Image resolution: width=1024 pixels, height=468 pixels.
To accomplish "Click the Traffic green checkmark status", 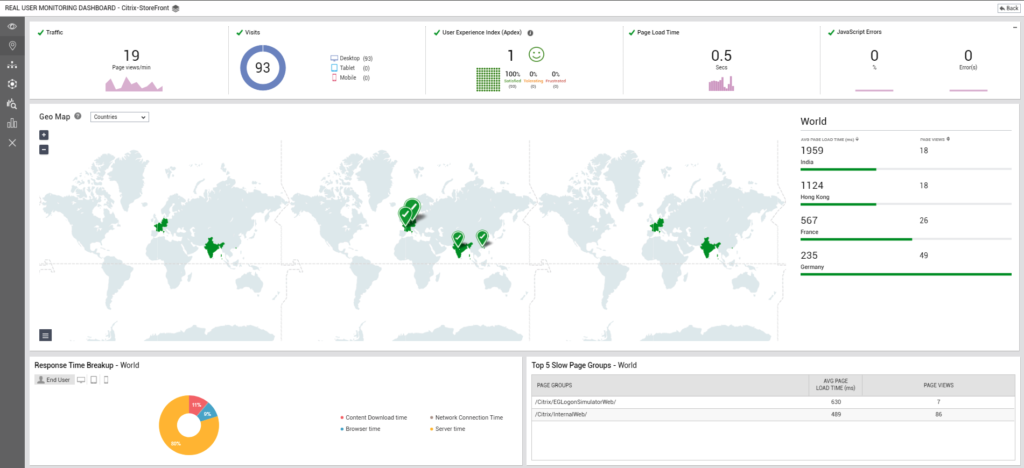I will click(x=40, y=32).
